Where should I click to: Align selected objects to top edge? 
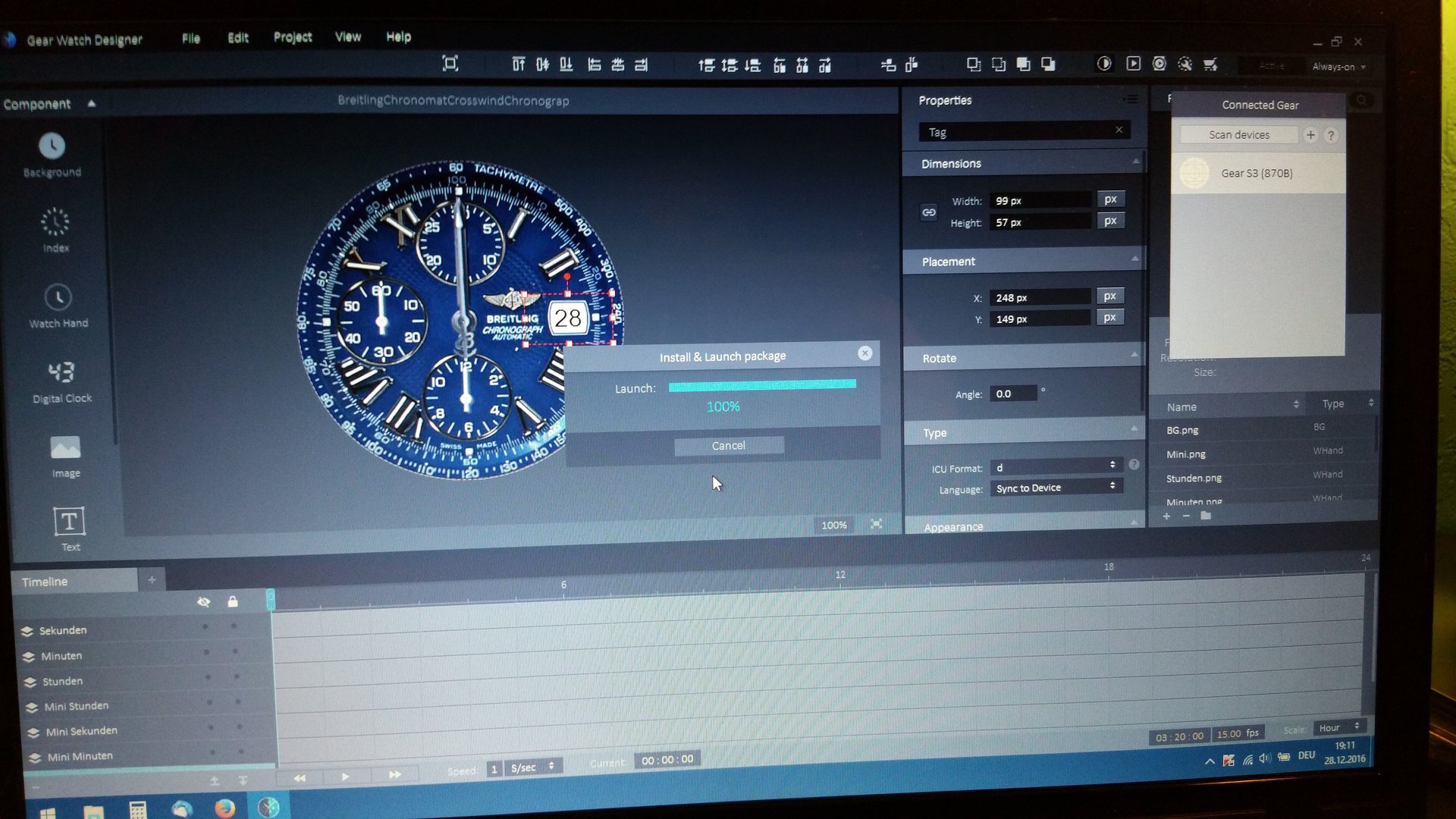pyautogui.click(x=518, y=64)
